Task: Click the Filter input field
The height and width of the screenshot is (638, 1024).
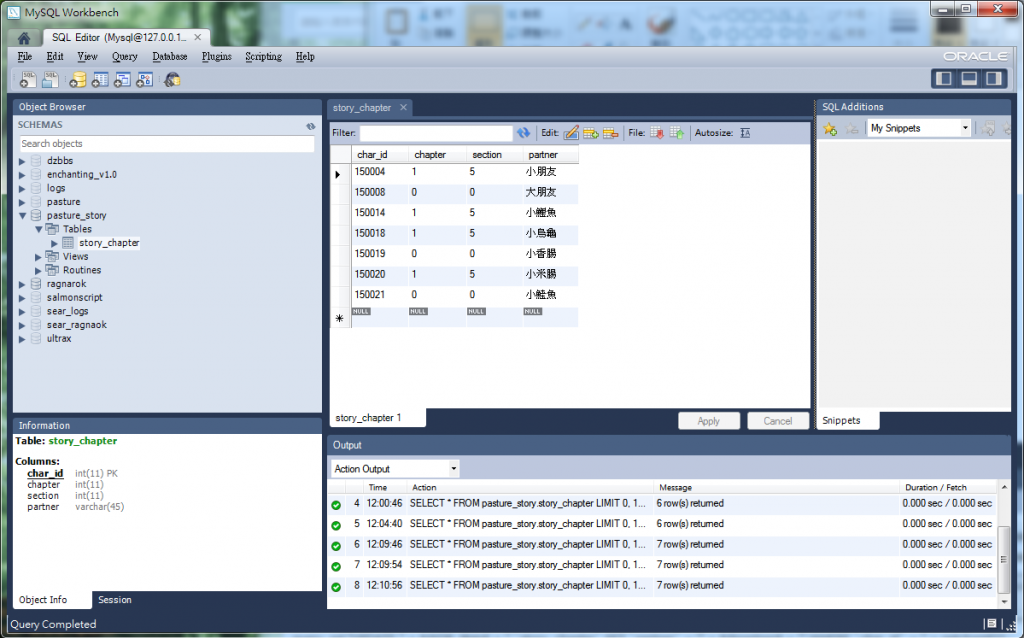Action: coord(436,133)
